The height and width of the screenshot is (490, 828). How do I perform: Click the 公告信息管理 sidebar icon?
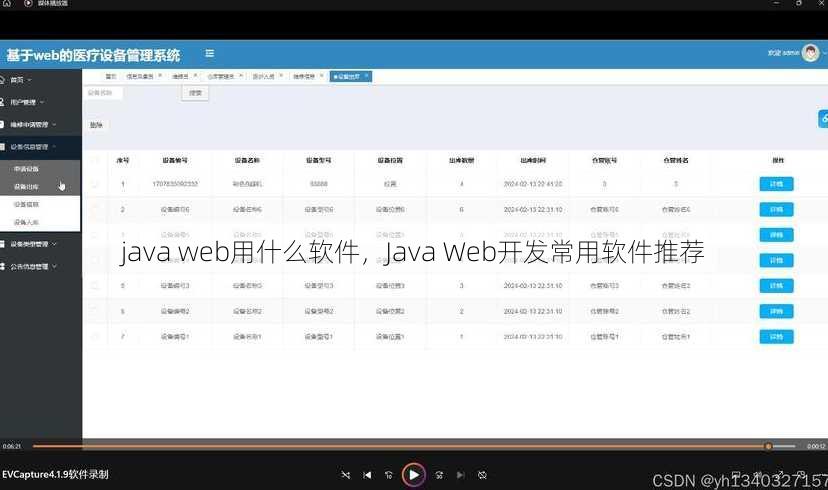point(2,266)
